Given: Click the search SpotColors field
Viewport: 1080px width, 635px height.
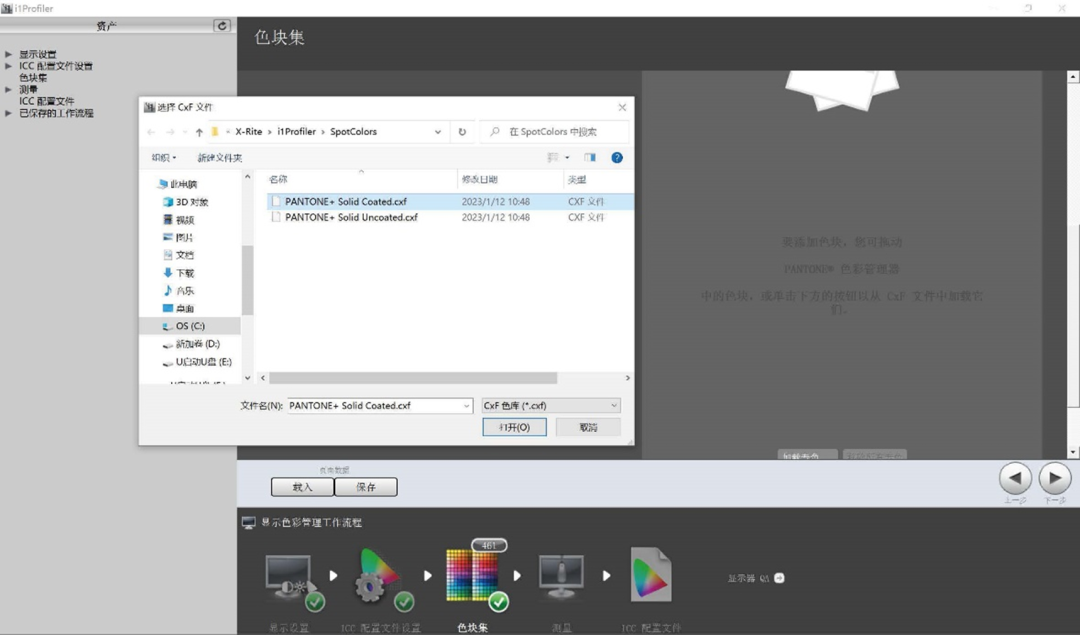Looking at the screenshot, I should coord(554,132).
